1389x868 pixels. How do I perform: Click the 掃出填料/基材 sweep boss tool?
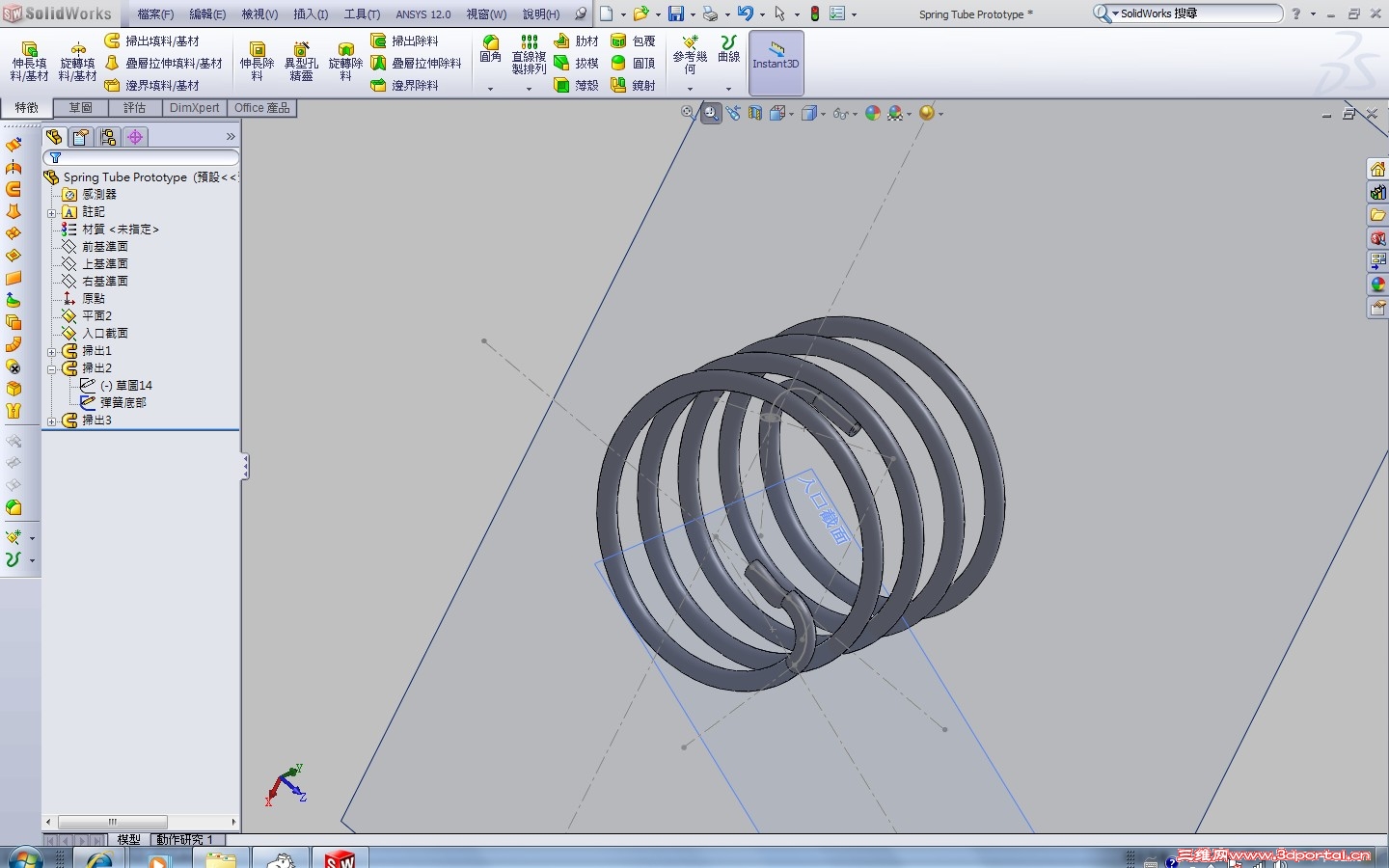tap(152, 41)
